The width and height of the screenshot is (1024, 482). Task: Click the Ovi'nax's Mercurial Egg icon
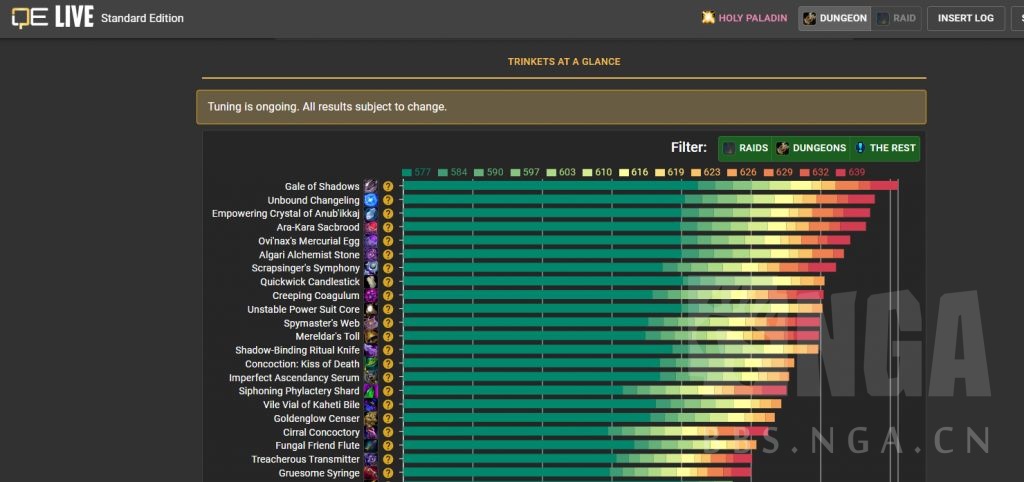(x=370, y=241)
